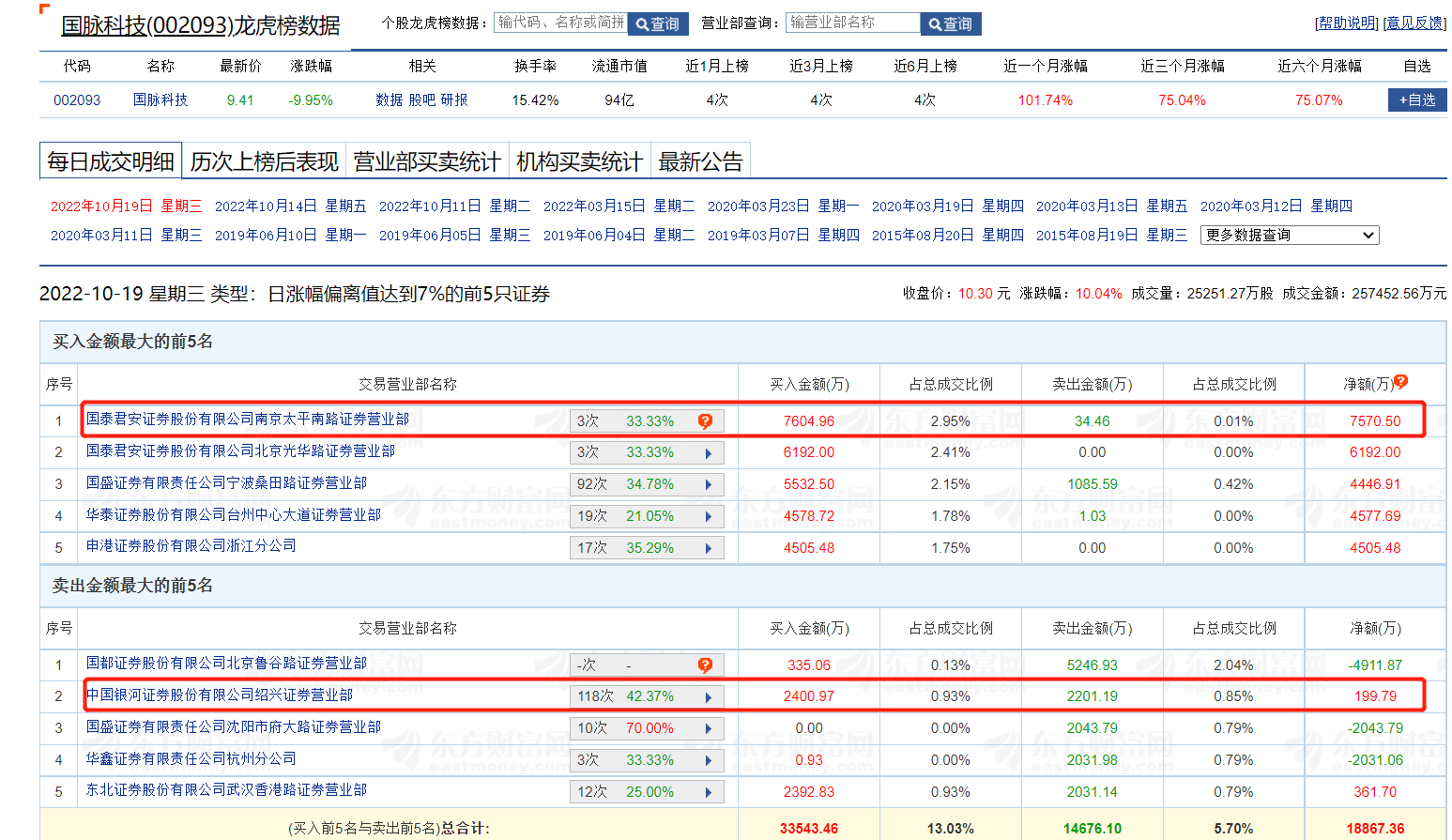Switch to 历次上榜后表现 tab
Image resolution: width=1452 pixels, height=840 pixels.
(x=264, y=162)
